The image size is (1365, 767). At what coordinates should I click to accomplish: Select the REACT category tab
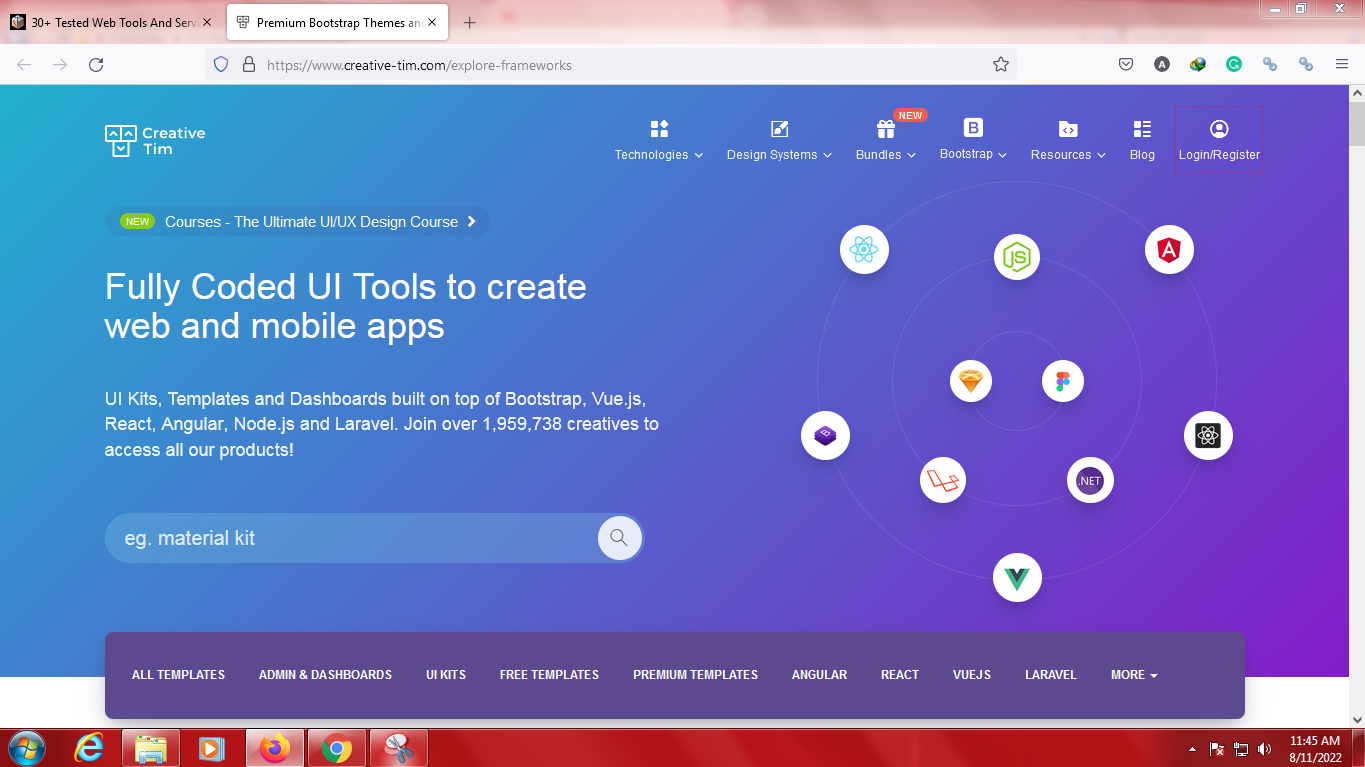tap(900, 675)
